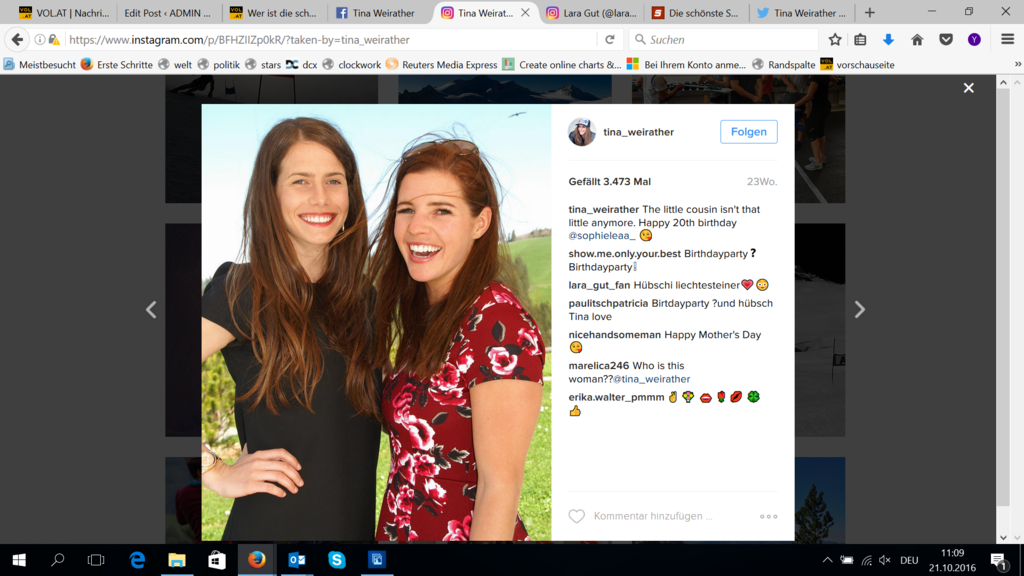Close the Instagram post overlay with the X
The height and width of the screenshot is (576, 1024).
click(x=968, y=88)
